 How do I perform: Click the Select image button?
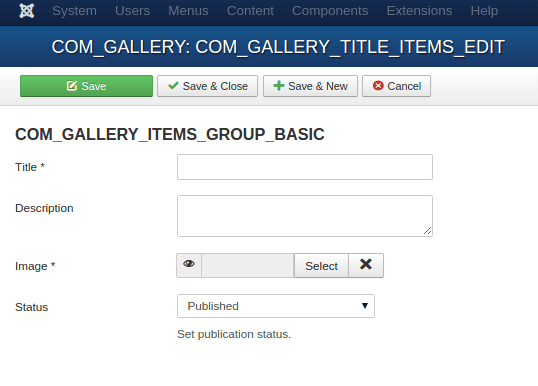pyautogui.click(x=321, y=266)
